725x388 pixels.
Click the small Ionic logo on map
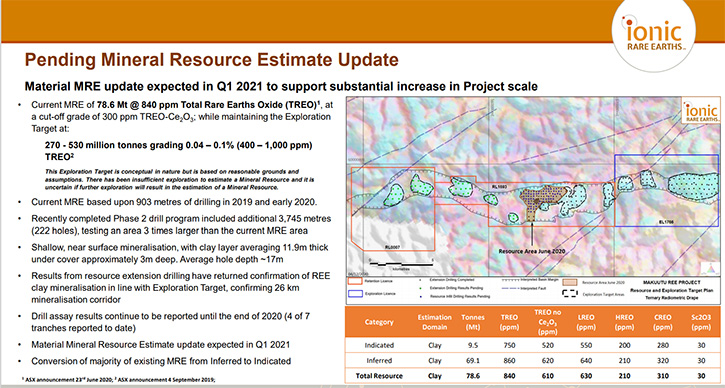[x=701, y=111]
